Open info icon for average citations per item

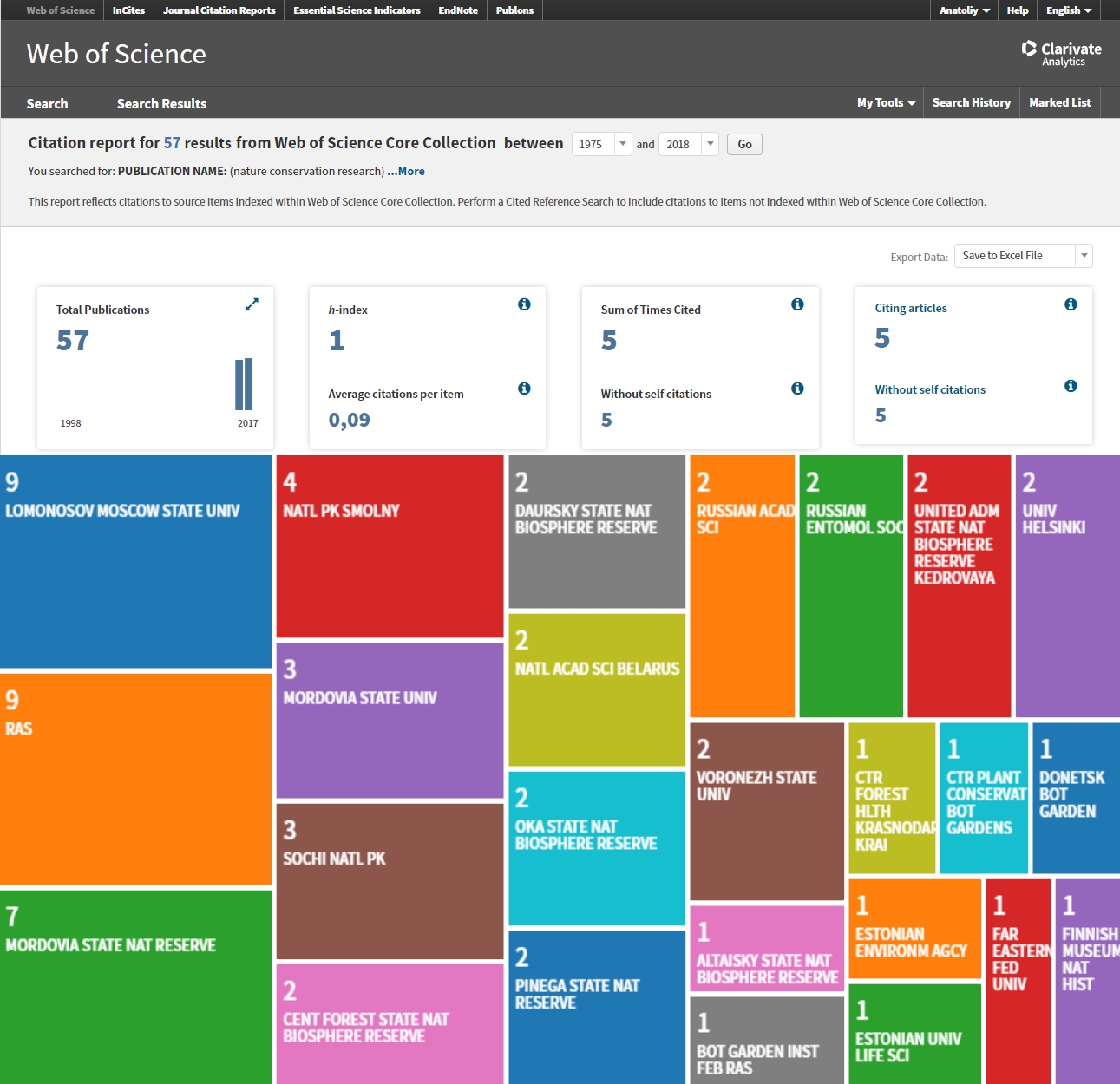tap(524, 389)
